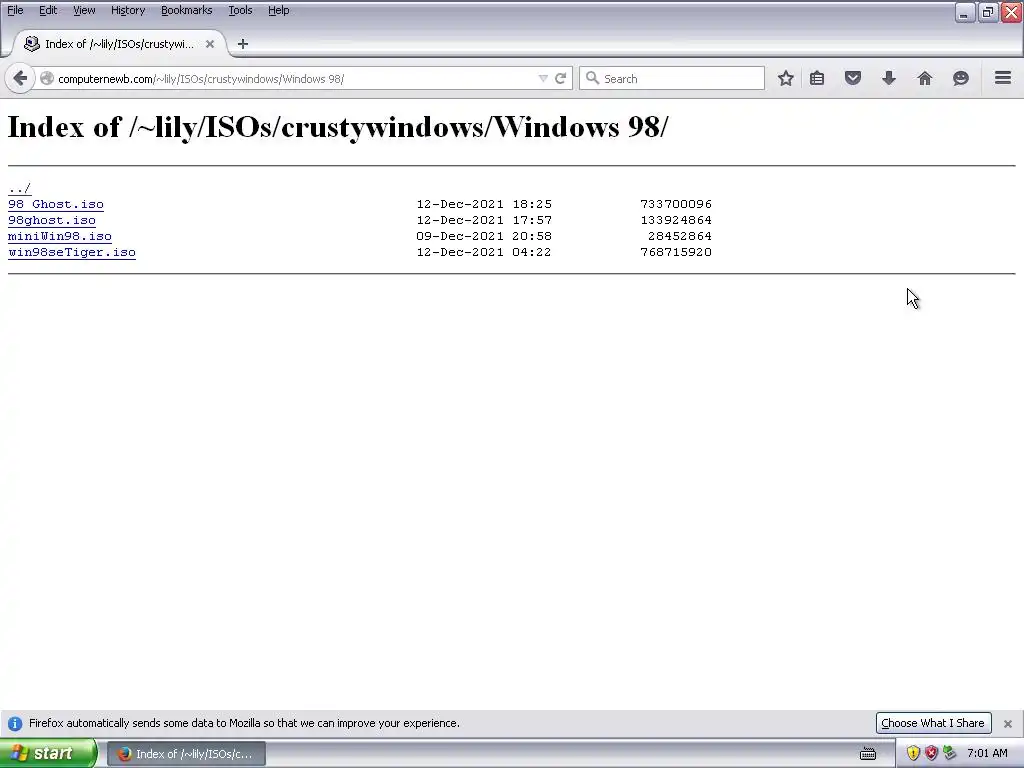Open the Hello chat smiley icon
Image resolution: width=1024 pixels, height=768 pixels.
click(x=961, y=78)
